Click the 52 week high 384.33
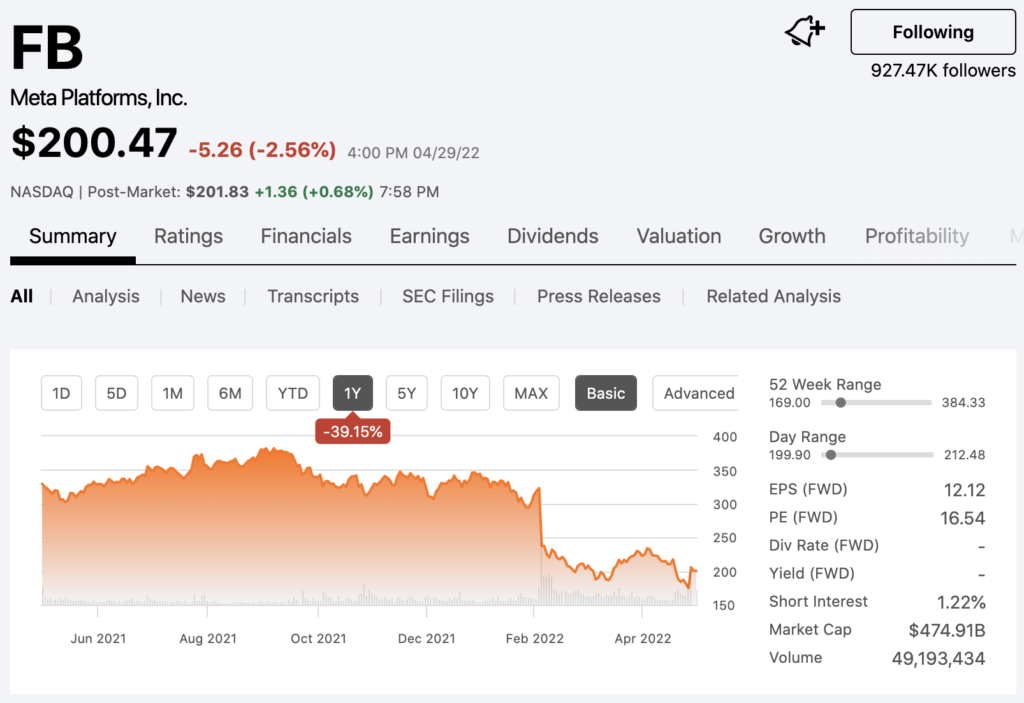Image resolution: width=1024 pixels, height=703 pixels. pyautogui.click(x=963, y=402)
